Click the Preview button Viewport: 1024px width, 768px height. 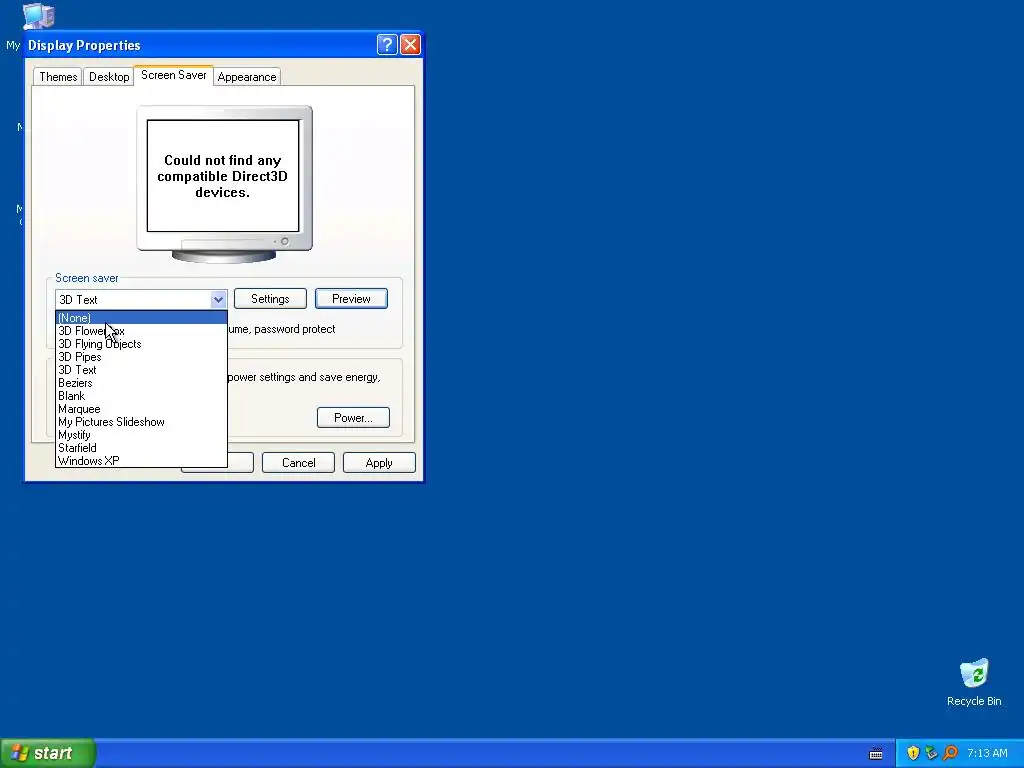351,298
